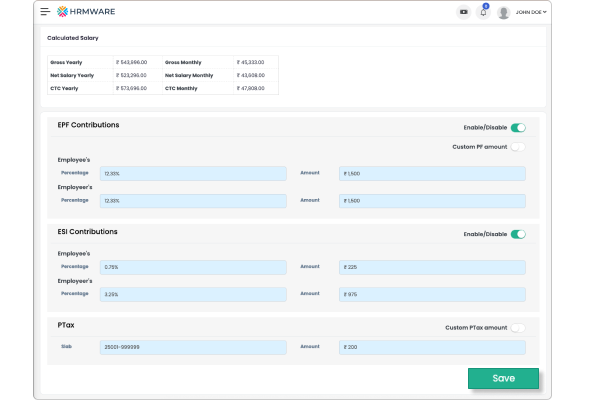The image size is (600, 400).
Task: Select the EPF Employer's Percentage field
Action: coord(193,200)
